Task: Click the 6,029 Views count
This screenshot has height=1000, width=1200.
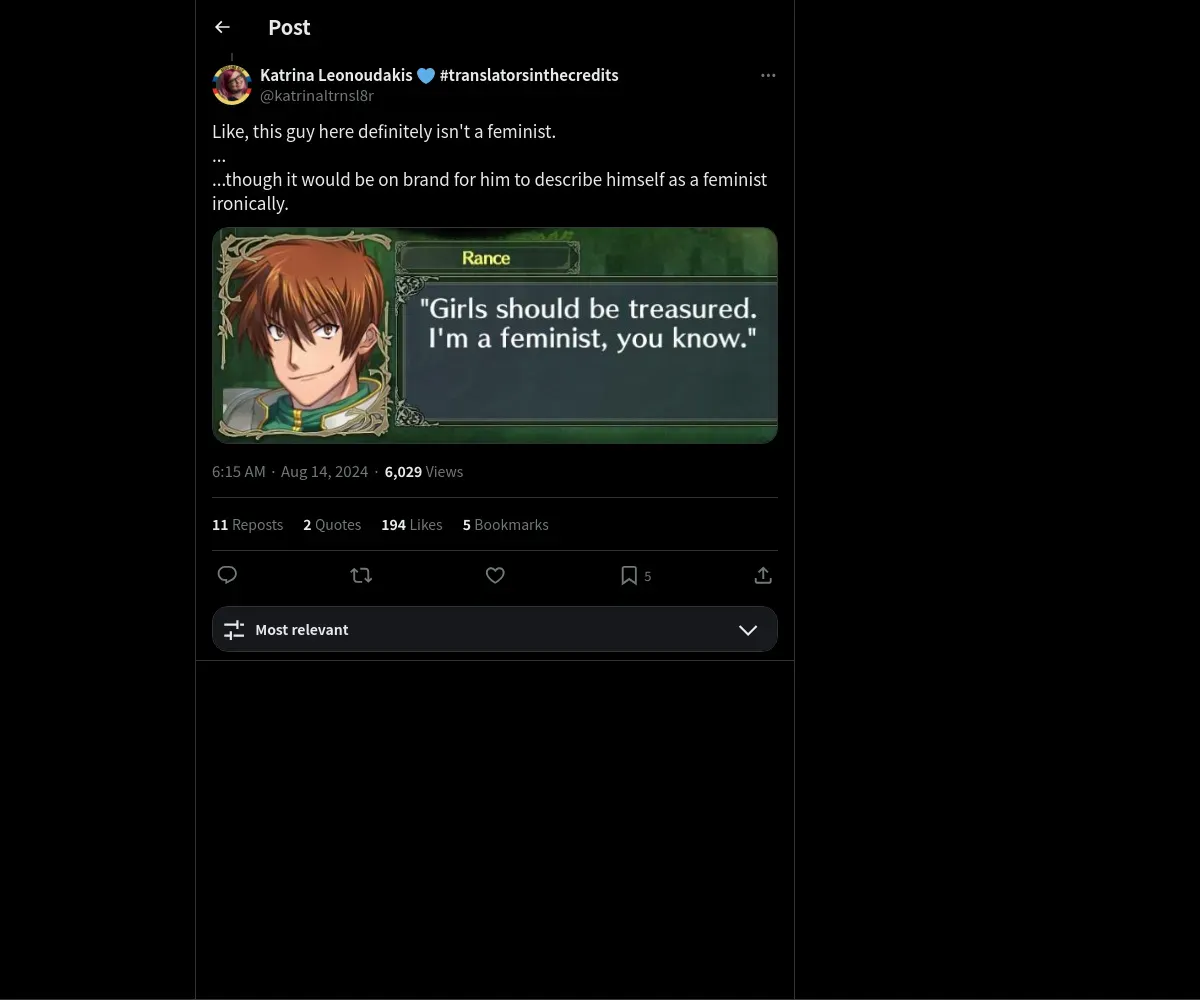Action: point(424,472)
